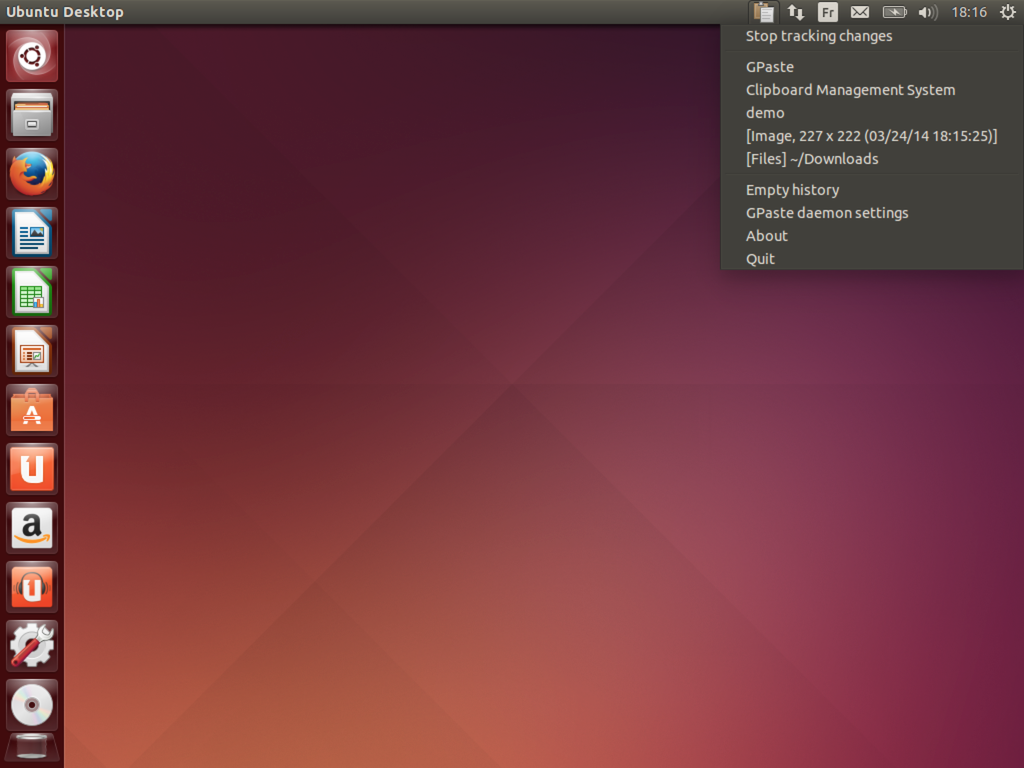This screenshot has width=1024, height=768.
Task: Show the calendar from the 18:16 clock
Action: point(969,12)
